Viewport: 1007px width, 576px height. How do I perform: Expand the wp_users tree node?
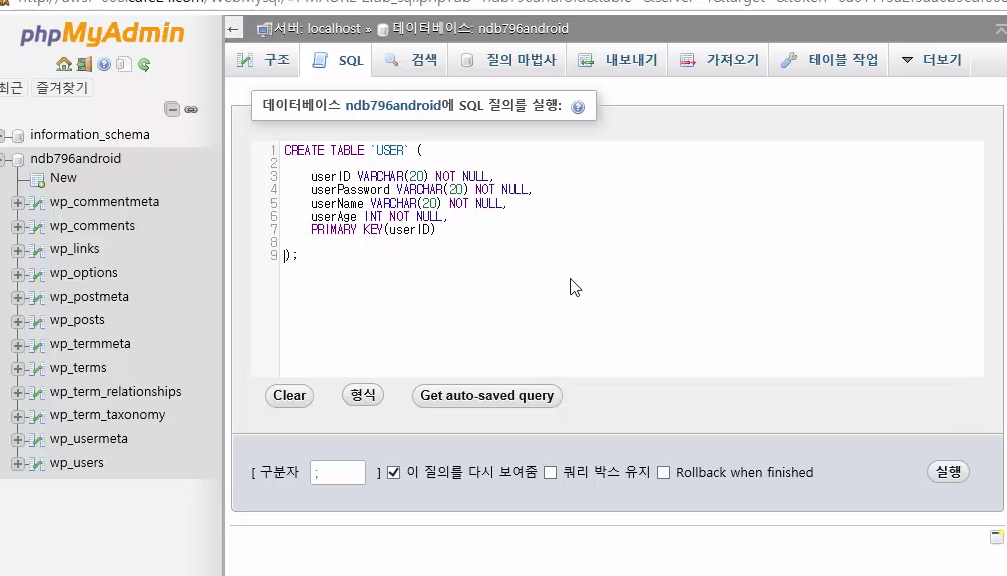point(17,464)
